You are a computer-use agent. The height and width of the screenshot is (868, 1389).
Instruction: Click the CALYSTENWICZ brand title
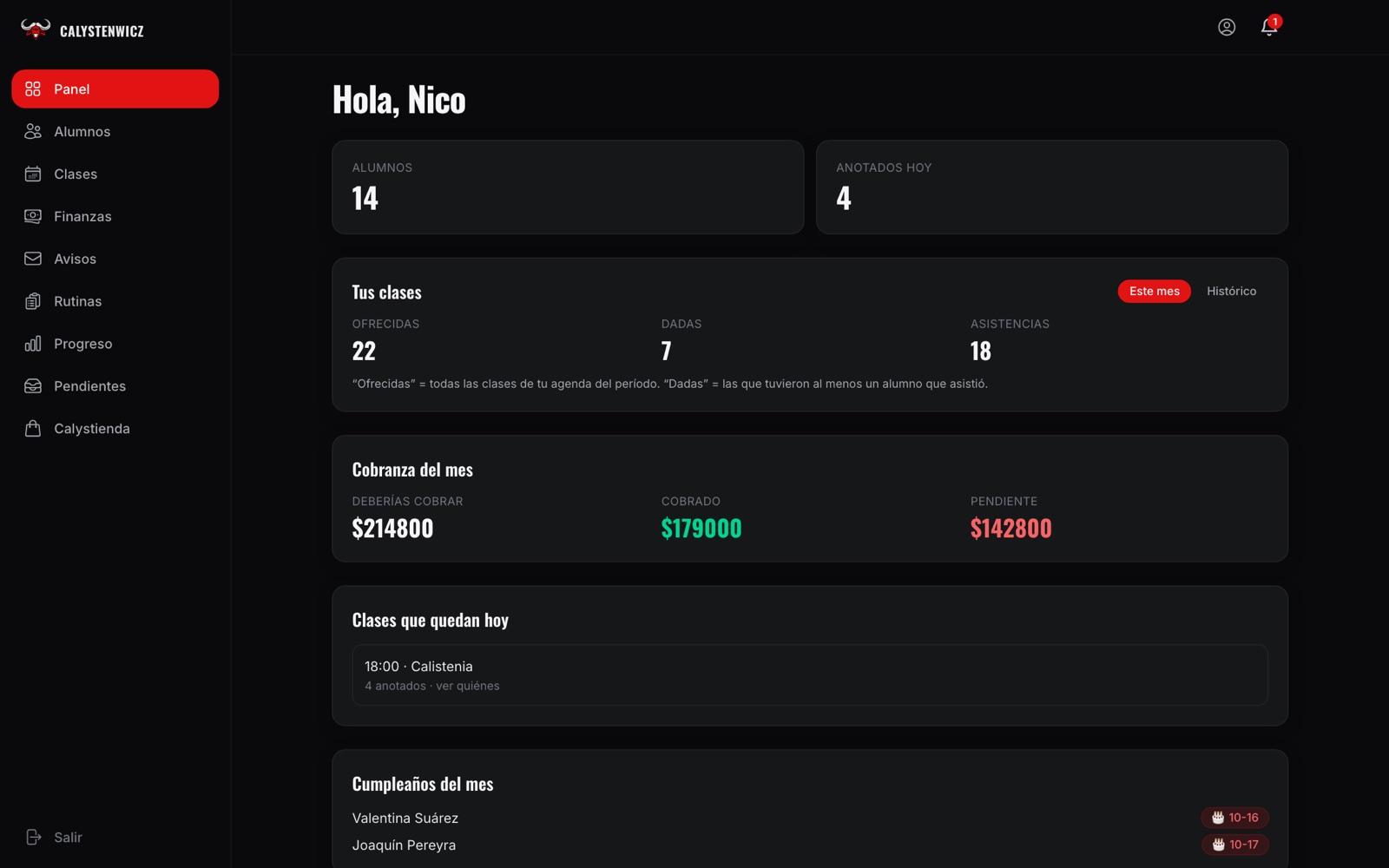(102, 31)
